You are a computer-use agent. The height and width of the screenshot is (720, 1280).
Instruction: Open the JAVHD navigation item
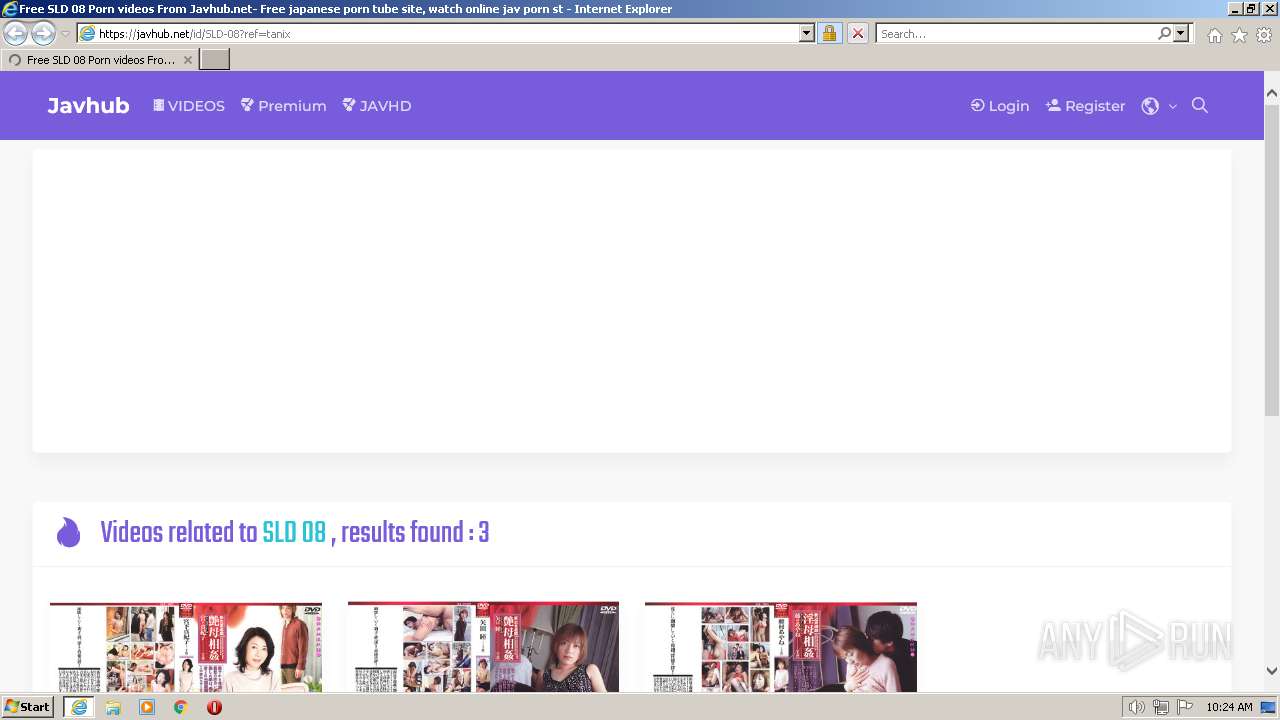[x=376, y=105]
